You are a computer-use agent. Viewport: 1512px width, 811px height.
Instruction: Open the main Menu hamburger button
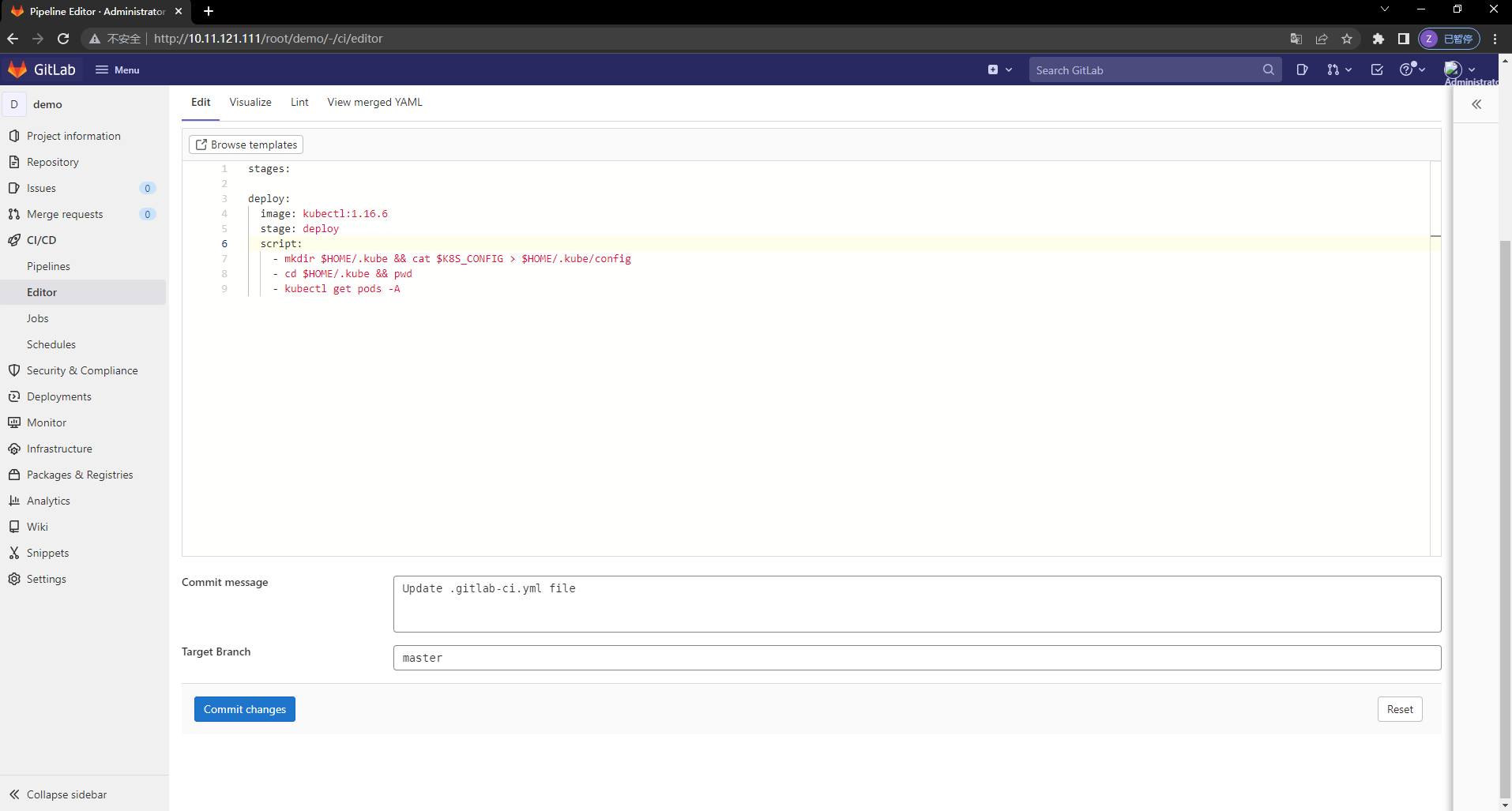[117, 69]
